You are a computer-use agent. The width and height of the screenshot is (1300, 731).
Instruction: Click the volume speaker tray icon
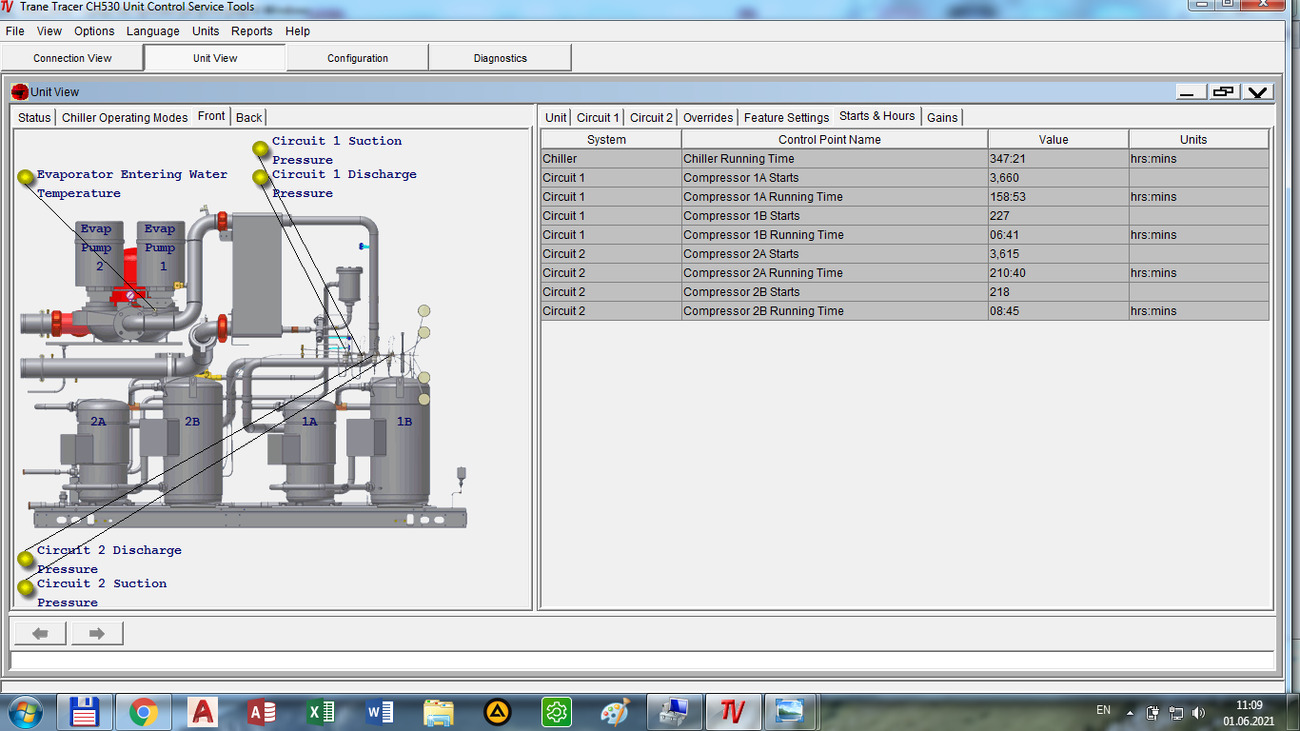(x=1198, y=713)
